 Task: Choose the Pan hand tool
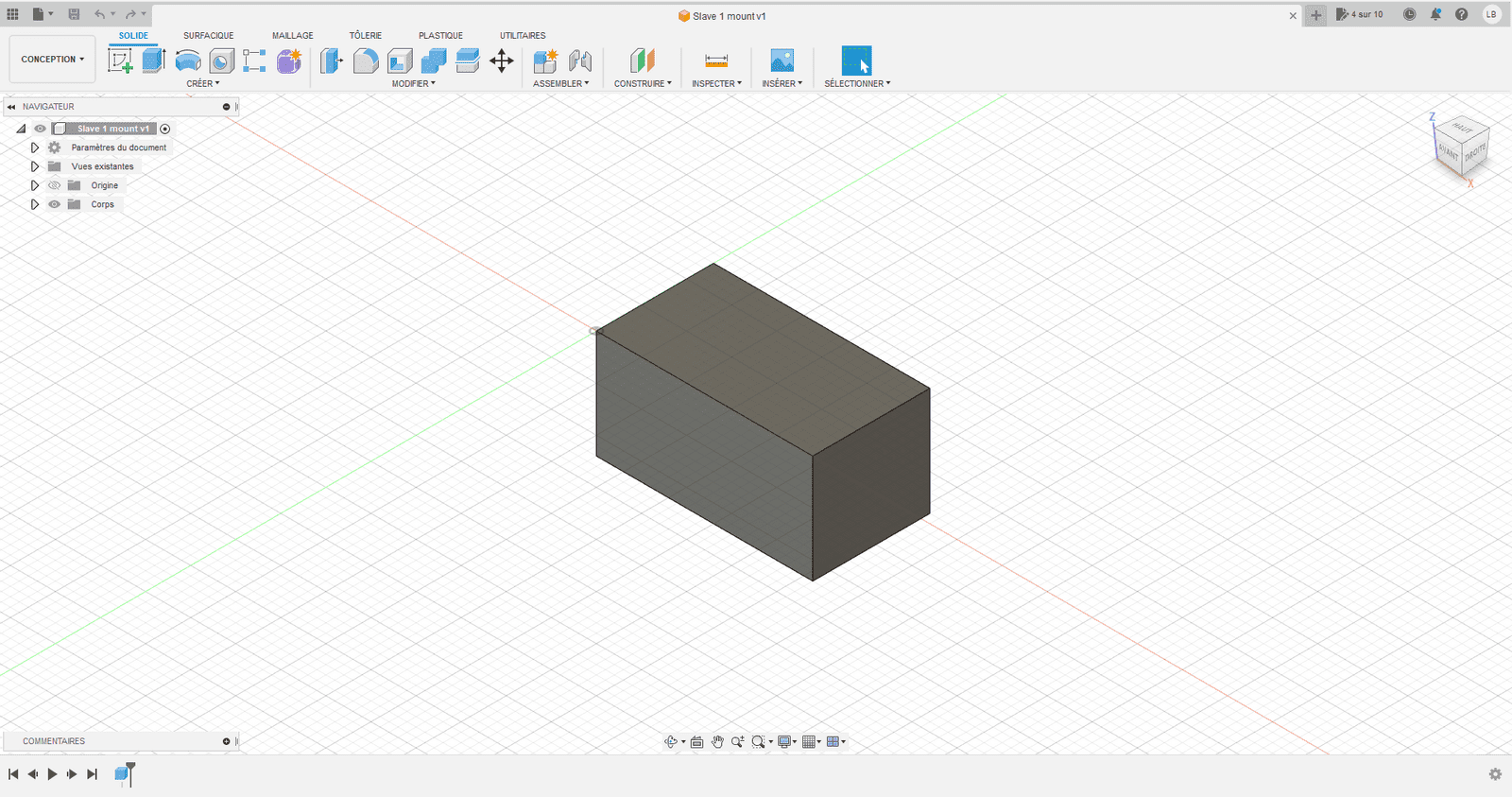click(x=717, y=742)
